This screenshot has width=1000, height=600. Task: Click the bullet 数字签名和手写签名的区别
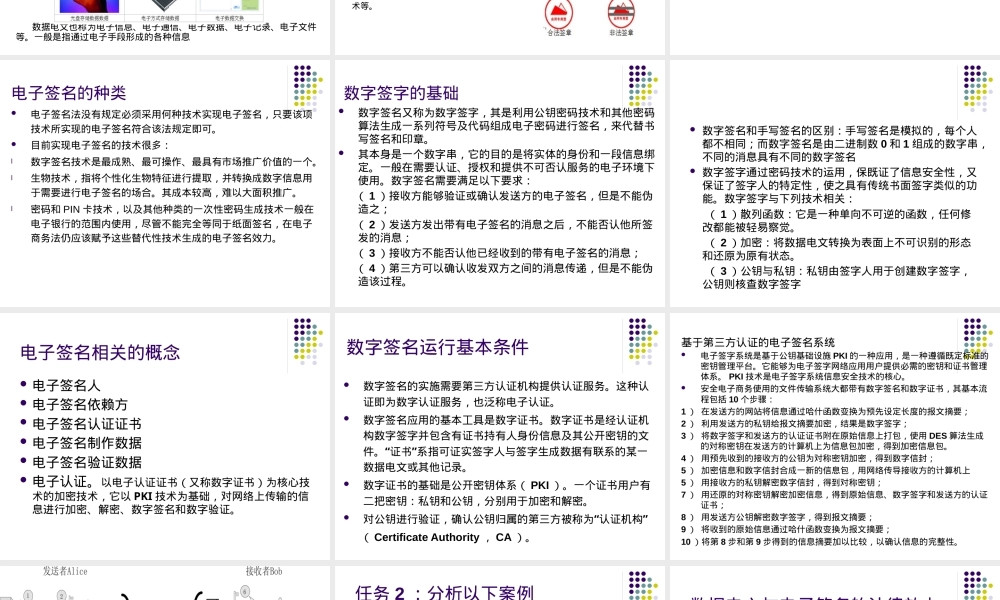click(x=845, y=144)
